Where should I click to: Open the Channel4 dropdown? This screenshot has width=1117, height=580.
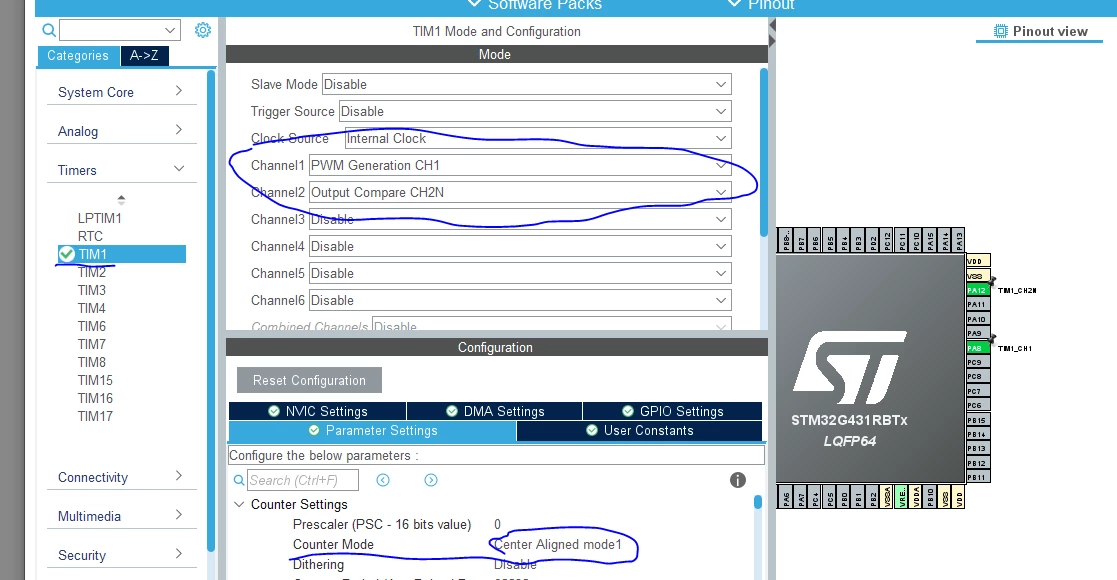[520, 247]
